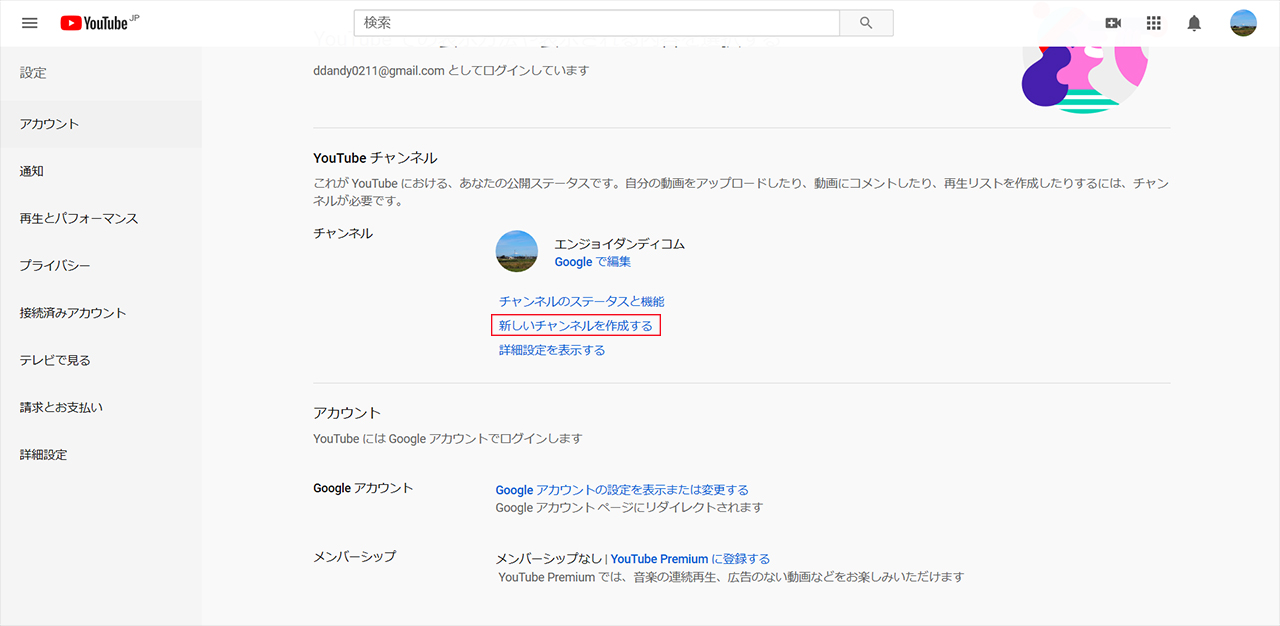The image size is (1280, 626).
Task: Click the 設定 sidebar title
Action: click(x=33, y=73)
